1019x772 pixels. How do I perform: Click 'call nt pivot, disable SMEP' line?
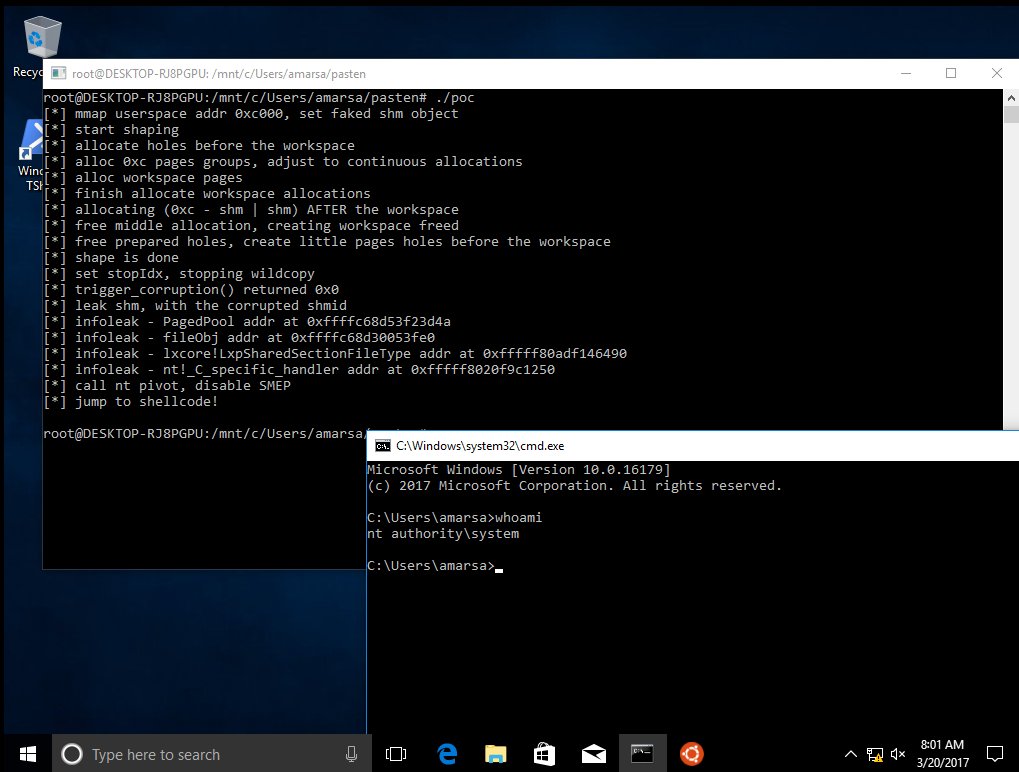[167, 385]
